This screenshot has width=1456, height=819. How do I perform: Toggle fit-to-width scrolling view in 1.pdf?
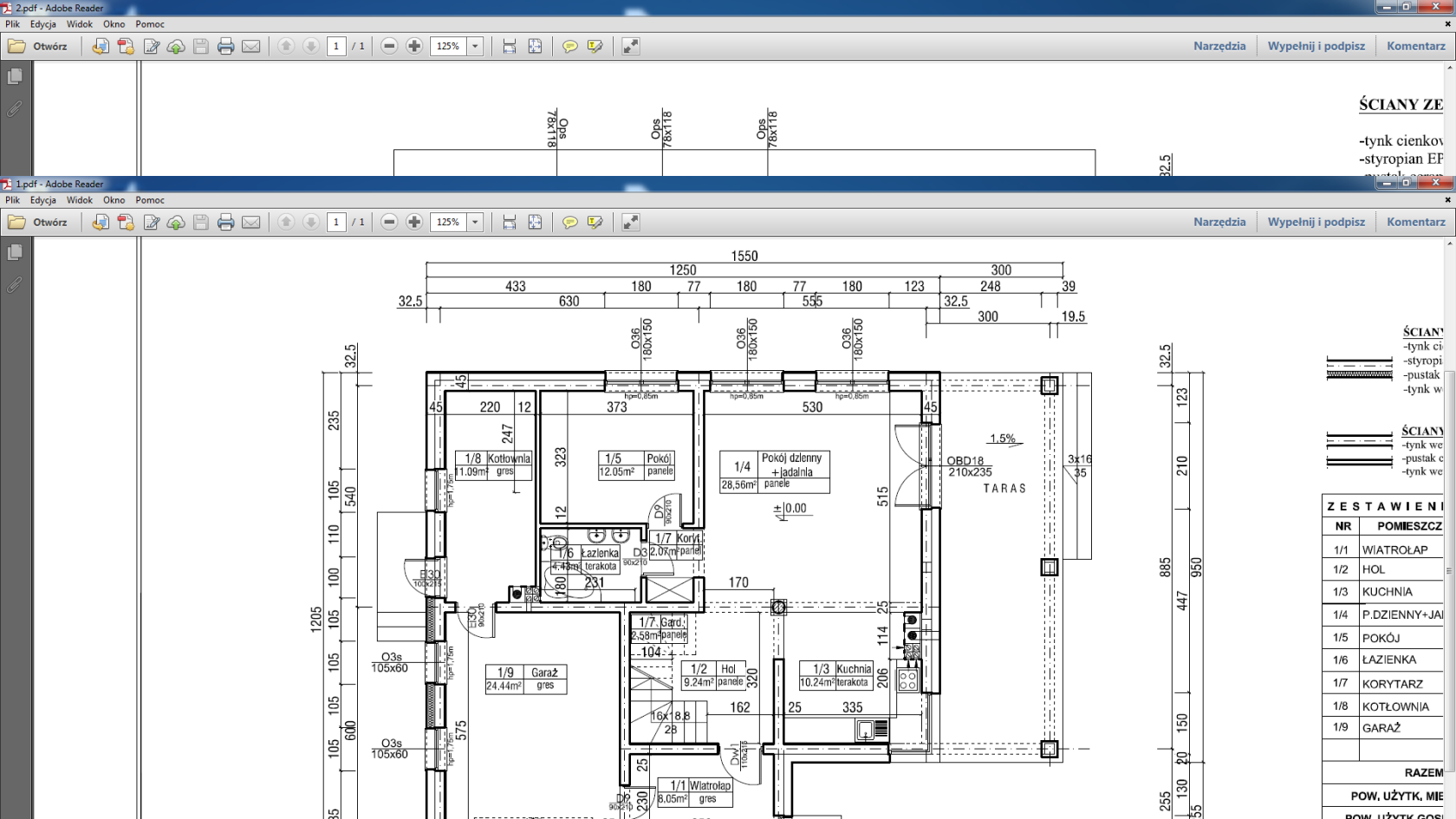coord(510,223)
